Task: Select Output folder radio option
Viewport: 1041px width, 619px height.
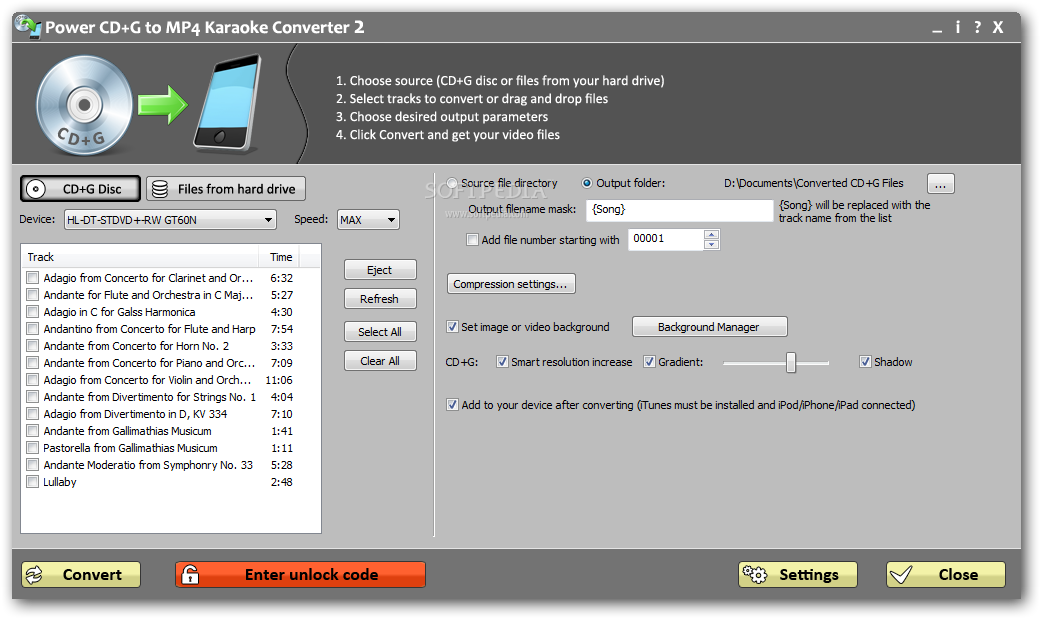Action: click(587, 183)
